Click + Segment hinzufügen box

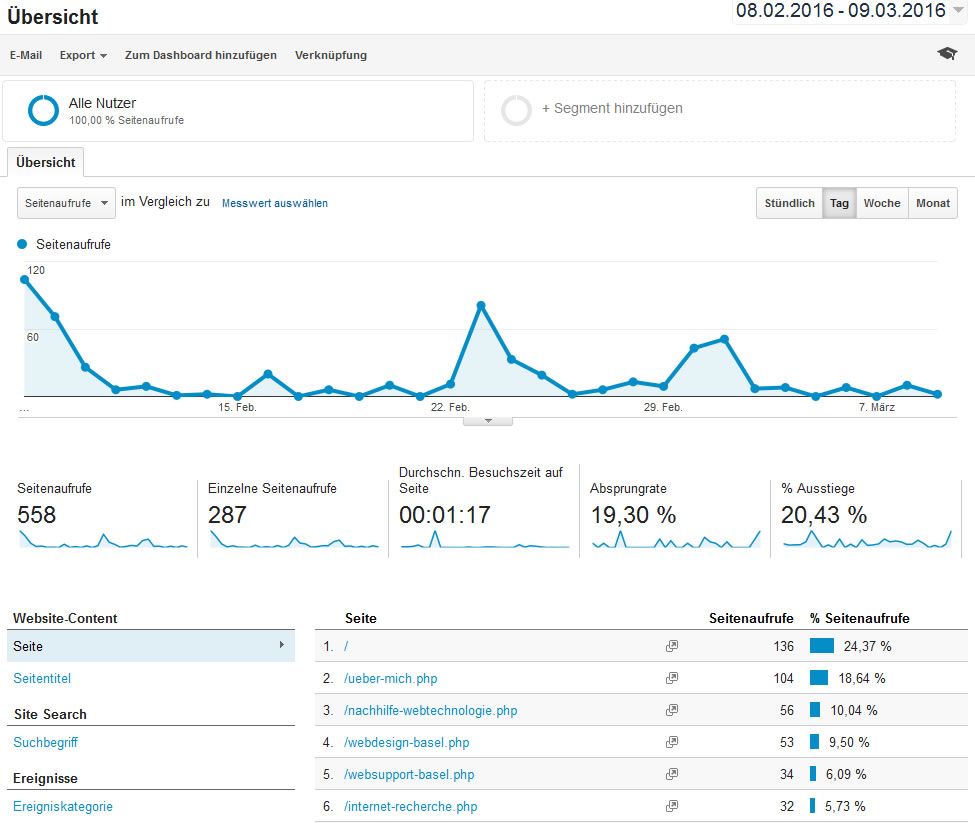pyautogui.click(x=611, y=109)
